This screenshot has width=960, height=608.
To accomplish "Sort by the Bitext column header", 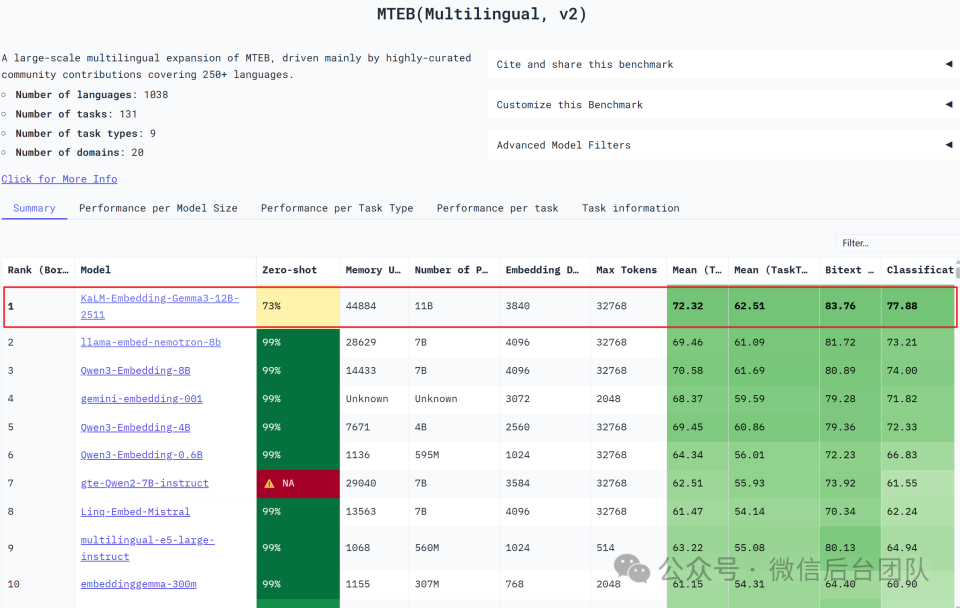I will click(x=850, y=270).
